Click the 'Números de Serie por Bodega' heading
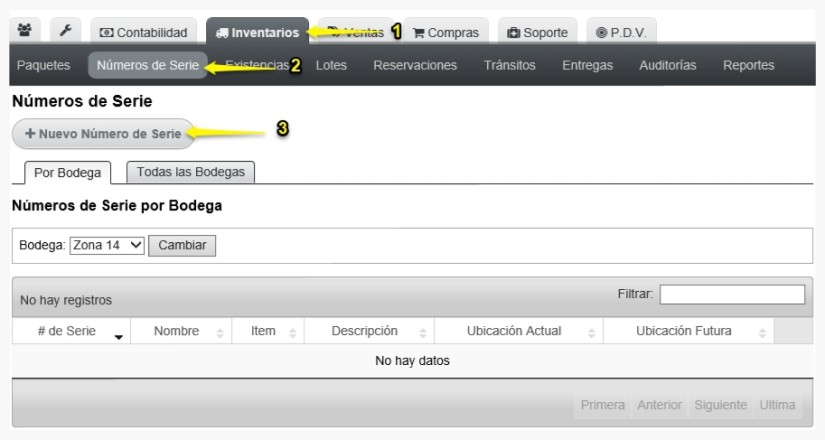Viewport: 825px width, 440px height. [117, 205]
